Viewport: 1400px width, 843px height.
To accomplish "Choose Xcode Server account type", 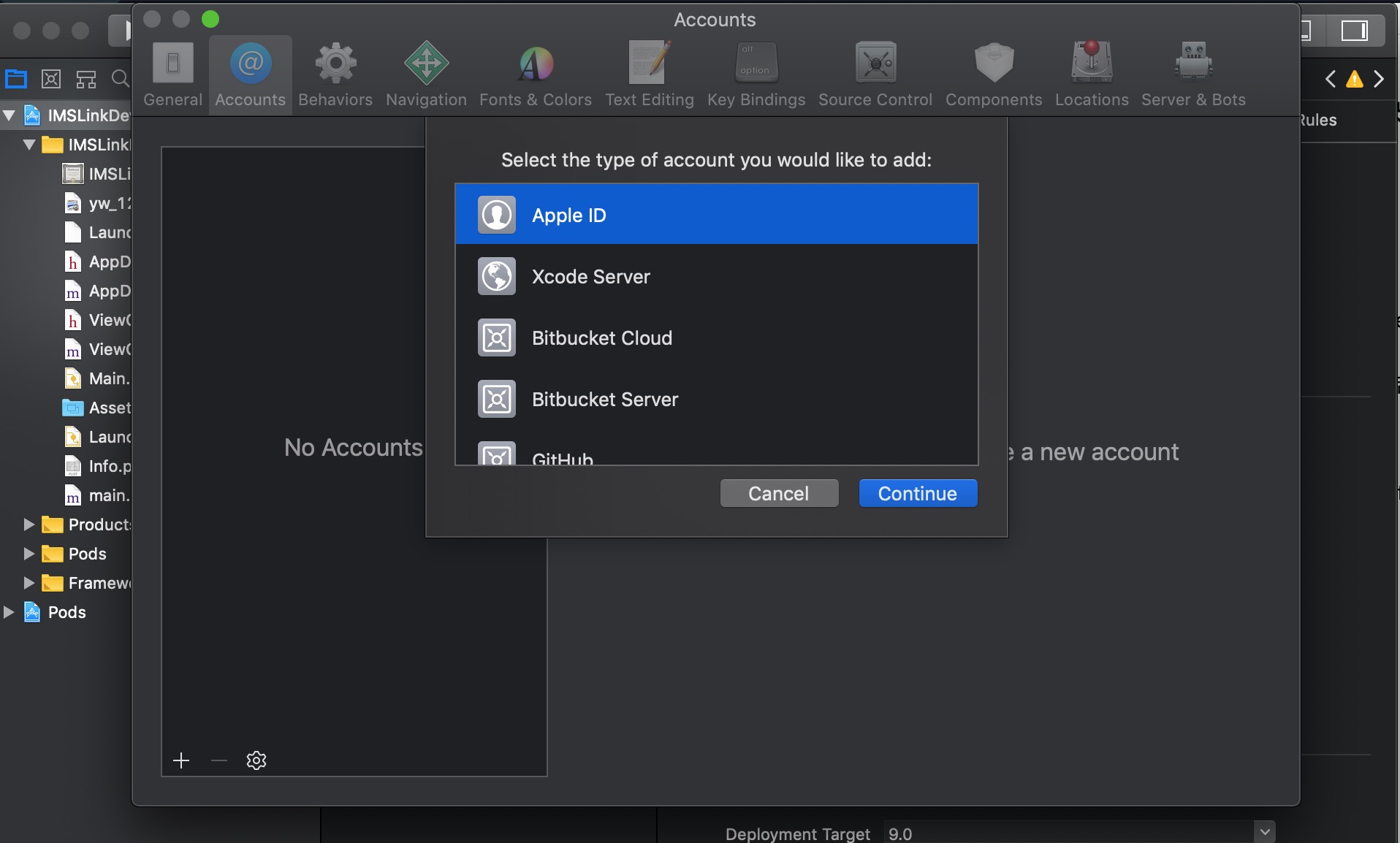I will click(716, 276).
